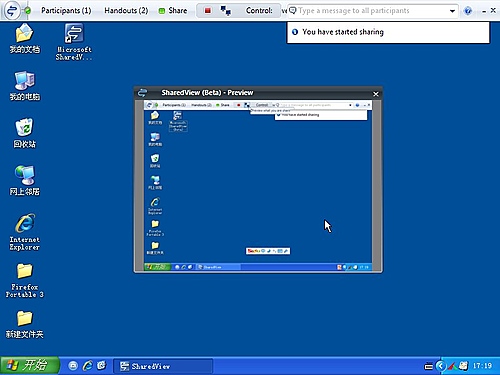Select the Firefox Portable 3 folder
The image size is (500, 375).
(24, 280)
